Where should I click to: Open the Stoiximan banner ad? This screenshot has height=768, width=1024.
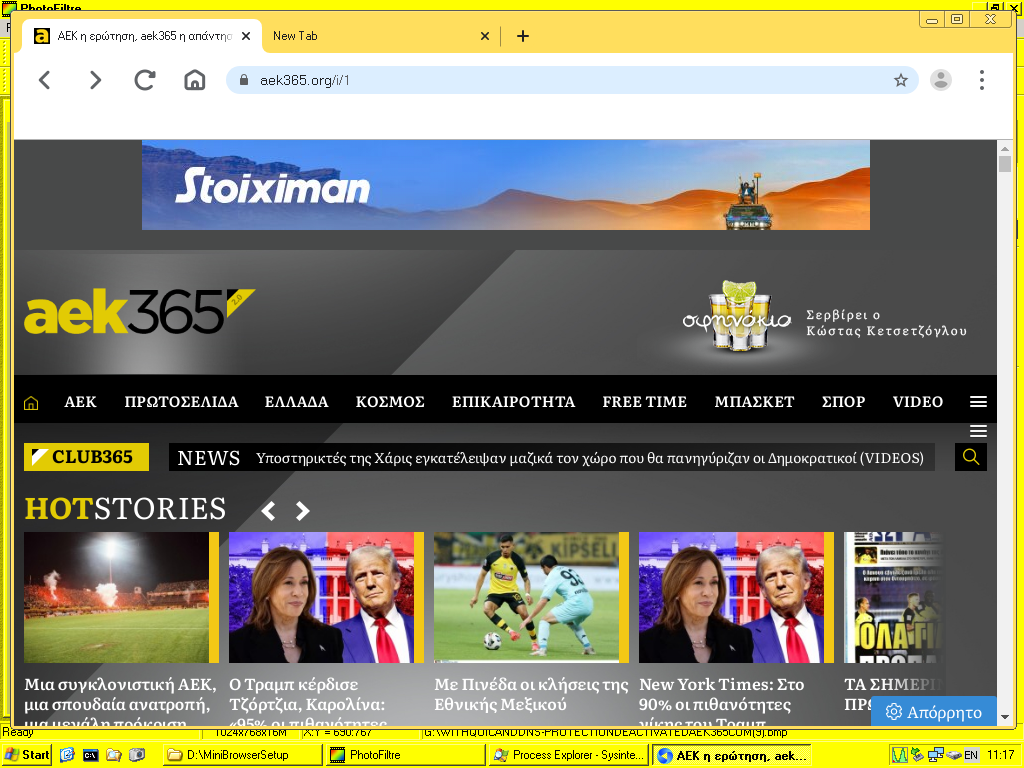click(505, 185)
